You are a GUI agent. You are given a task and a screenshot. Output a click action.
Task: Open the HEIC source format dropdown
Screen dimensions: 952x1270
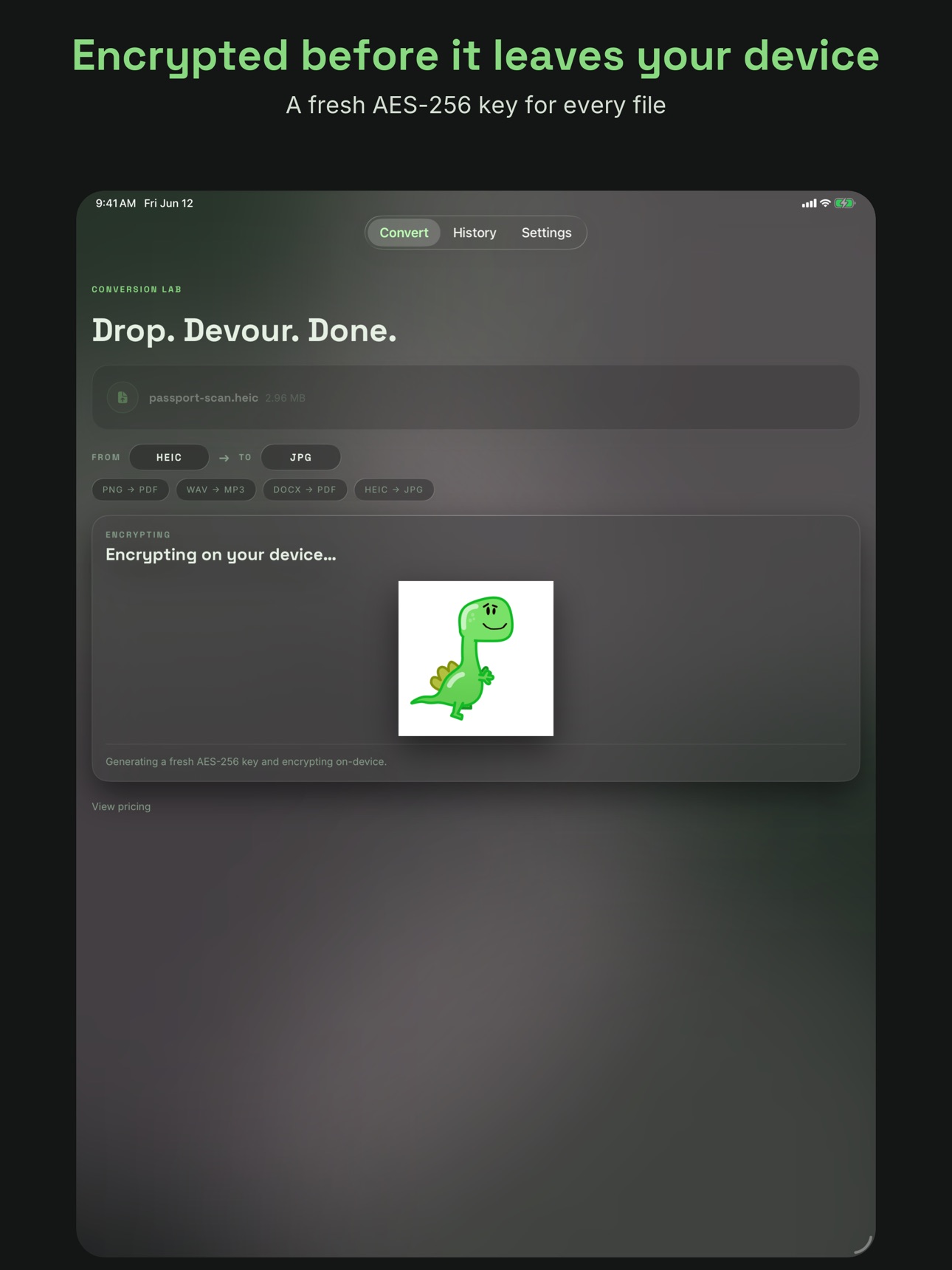169,457
